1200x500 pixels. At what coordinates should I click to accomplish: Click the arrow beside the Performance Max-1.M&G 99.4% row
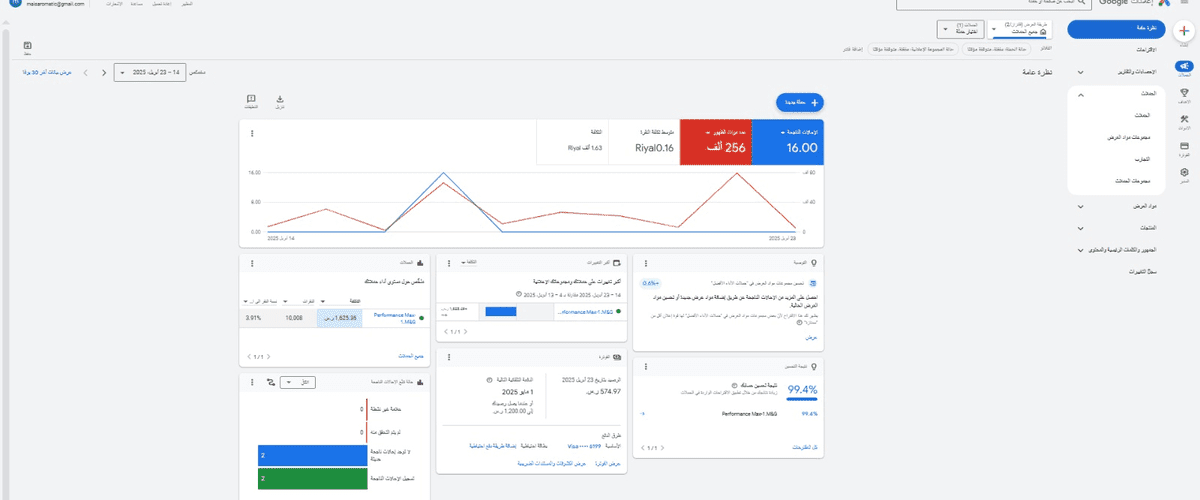click(x=641, y=413)
